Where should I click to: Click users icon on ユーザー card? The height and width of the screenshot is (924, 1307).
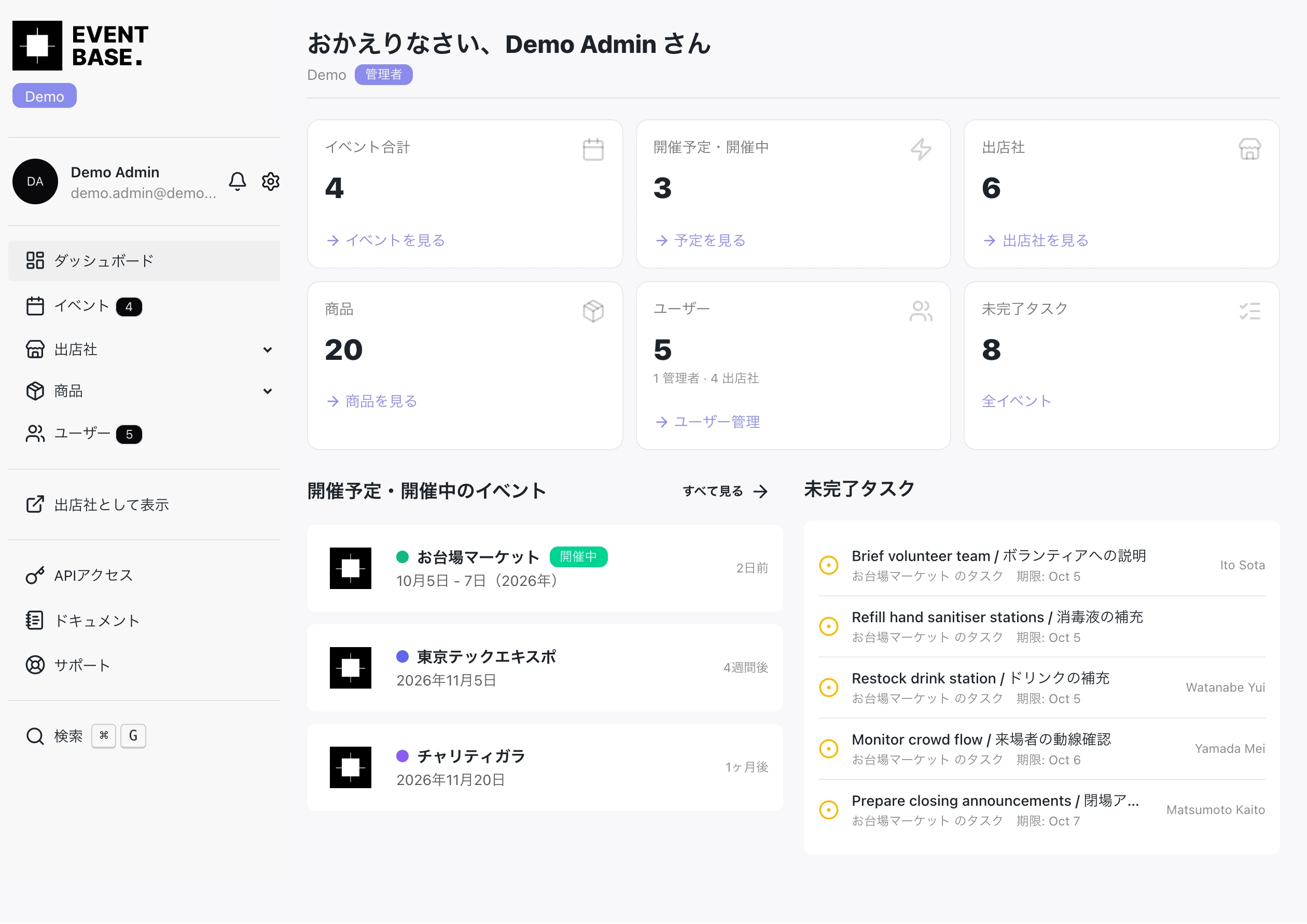(x=921, y=311)
